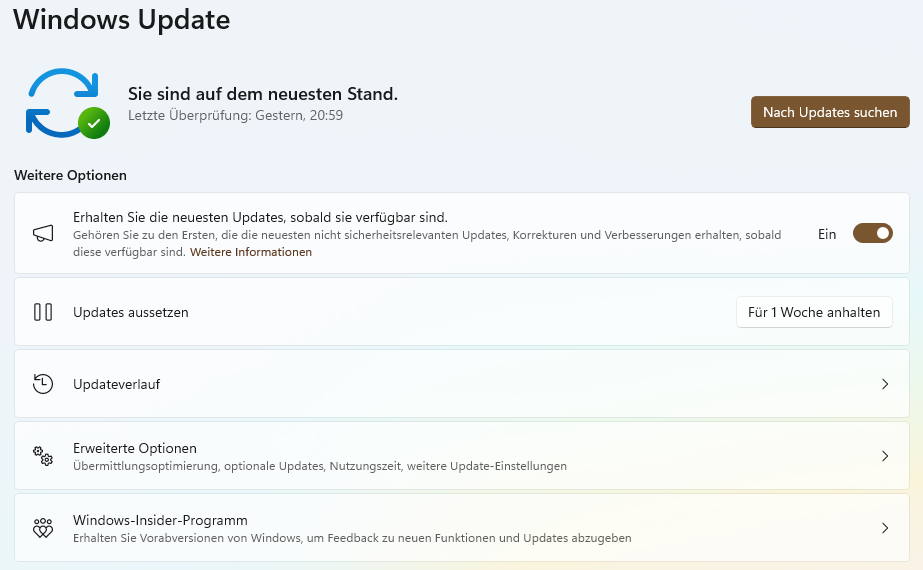Click the Windows Update page title
The width and height of the screenshot is (923, 570).
tap(122, 20)
